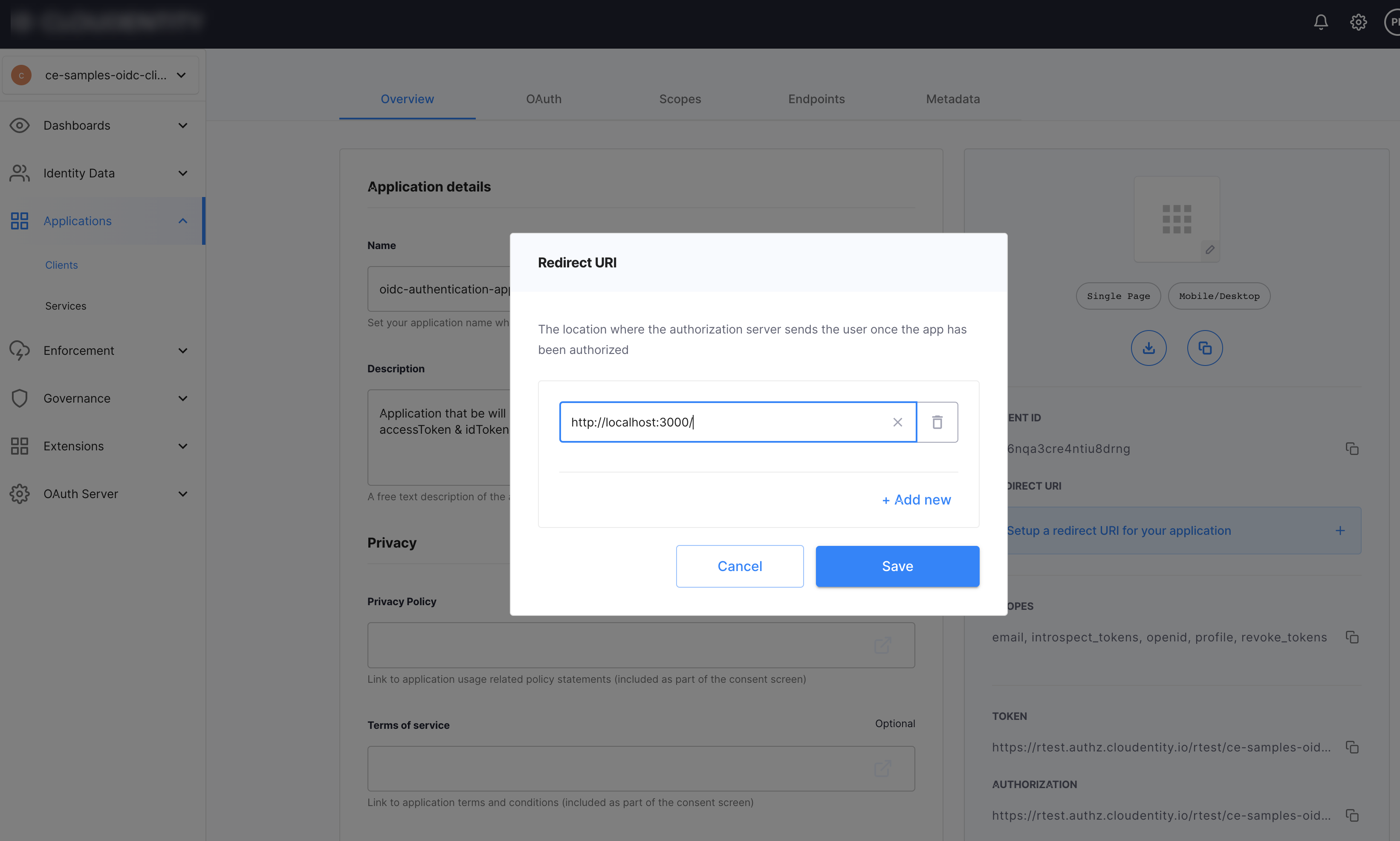
Task: Click Save in the Redirect URI dialog
Action: point(898,566)
